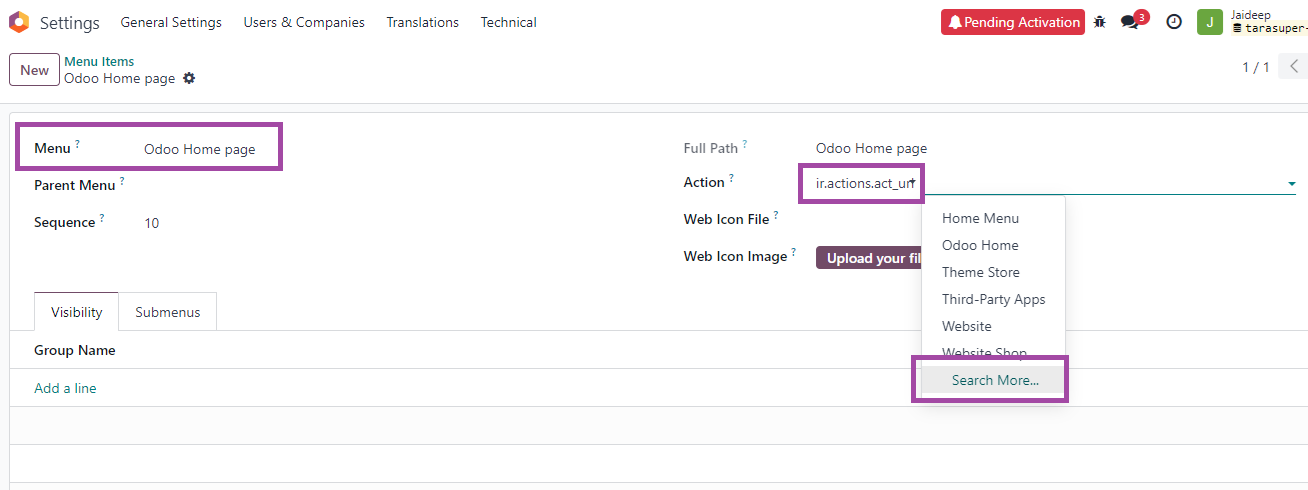This screenshot has width=1308, height=490.
Task: Click the Settings app title
Action: coord(70,22)
